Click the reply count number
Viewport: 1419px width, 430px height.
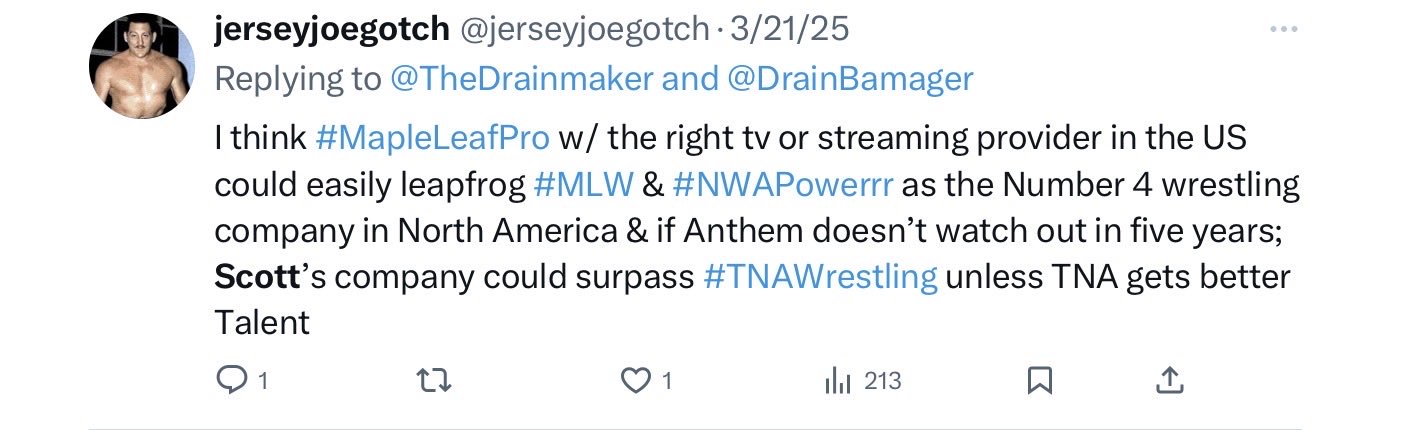(263, 381)
